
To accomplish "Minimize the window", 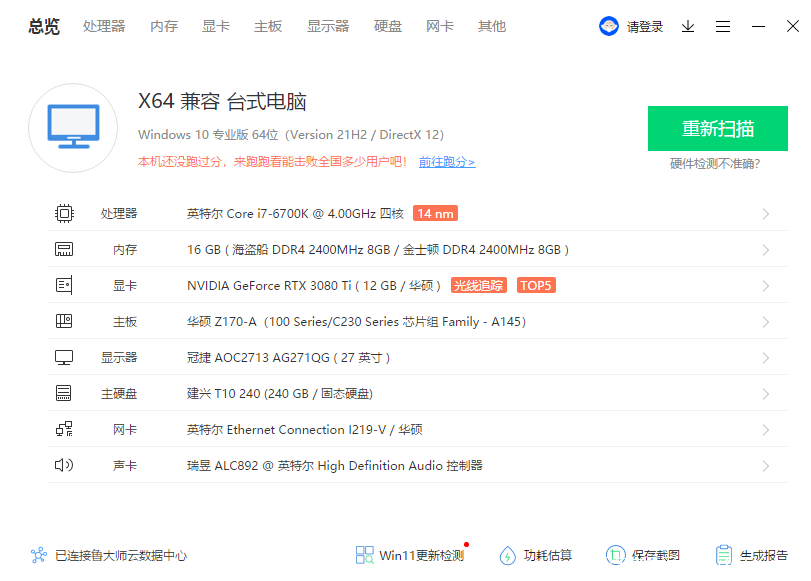I will coord(758,26).
